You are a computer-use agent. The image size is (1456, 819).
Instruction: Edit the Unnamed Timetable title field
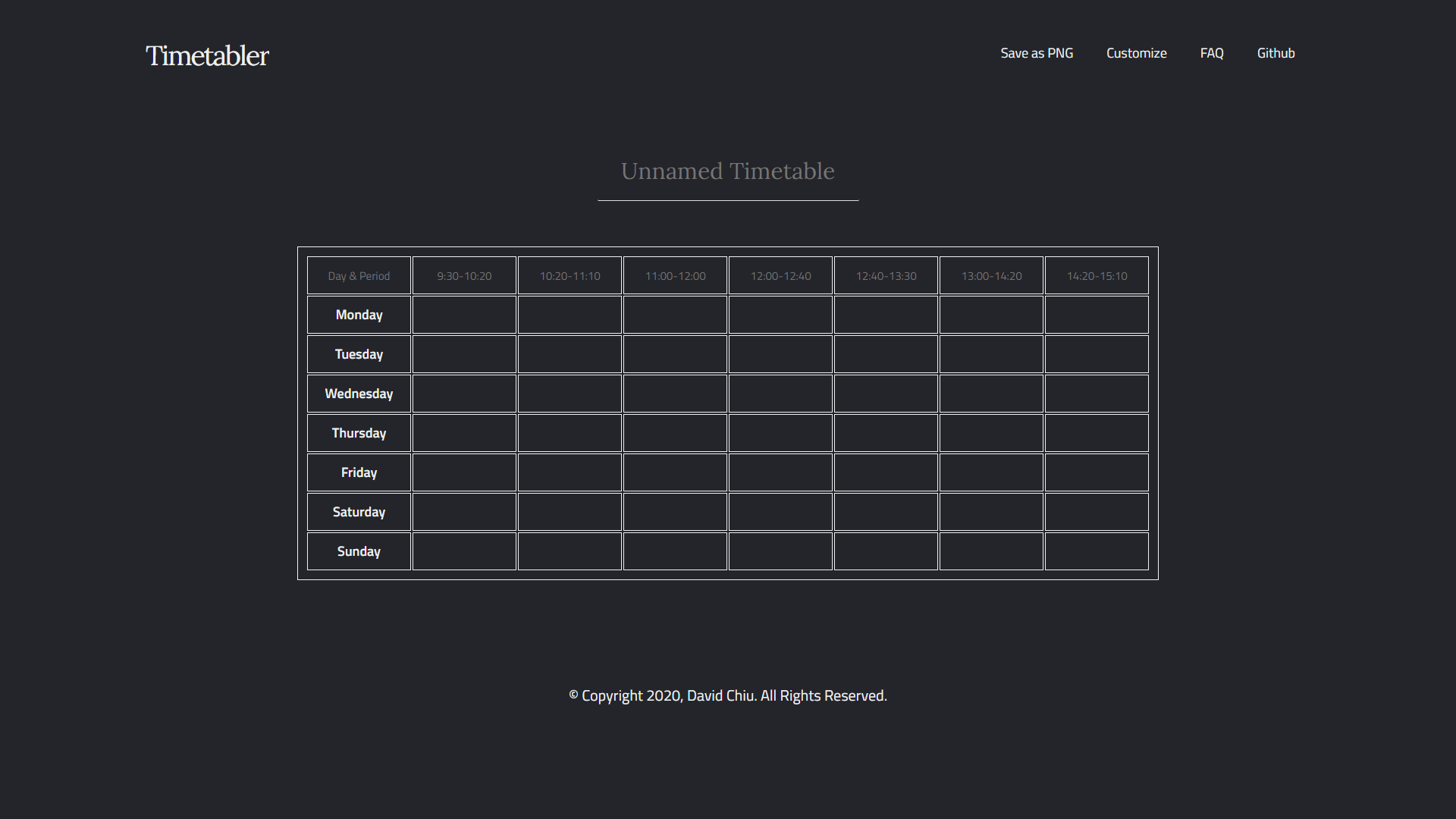pos(728,171)
